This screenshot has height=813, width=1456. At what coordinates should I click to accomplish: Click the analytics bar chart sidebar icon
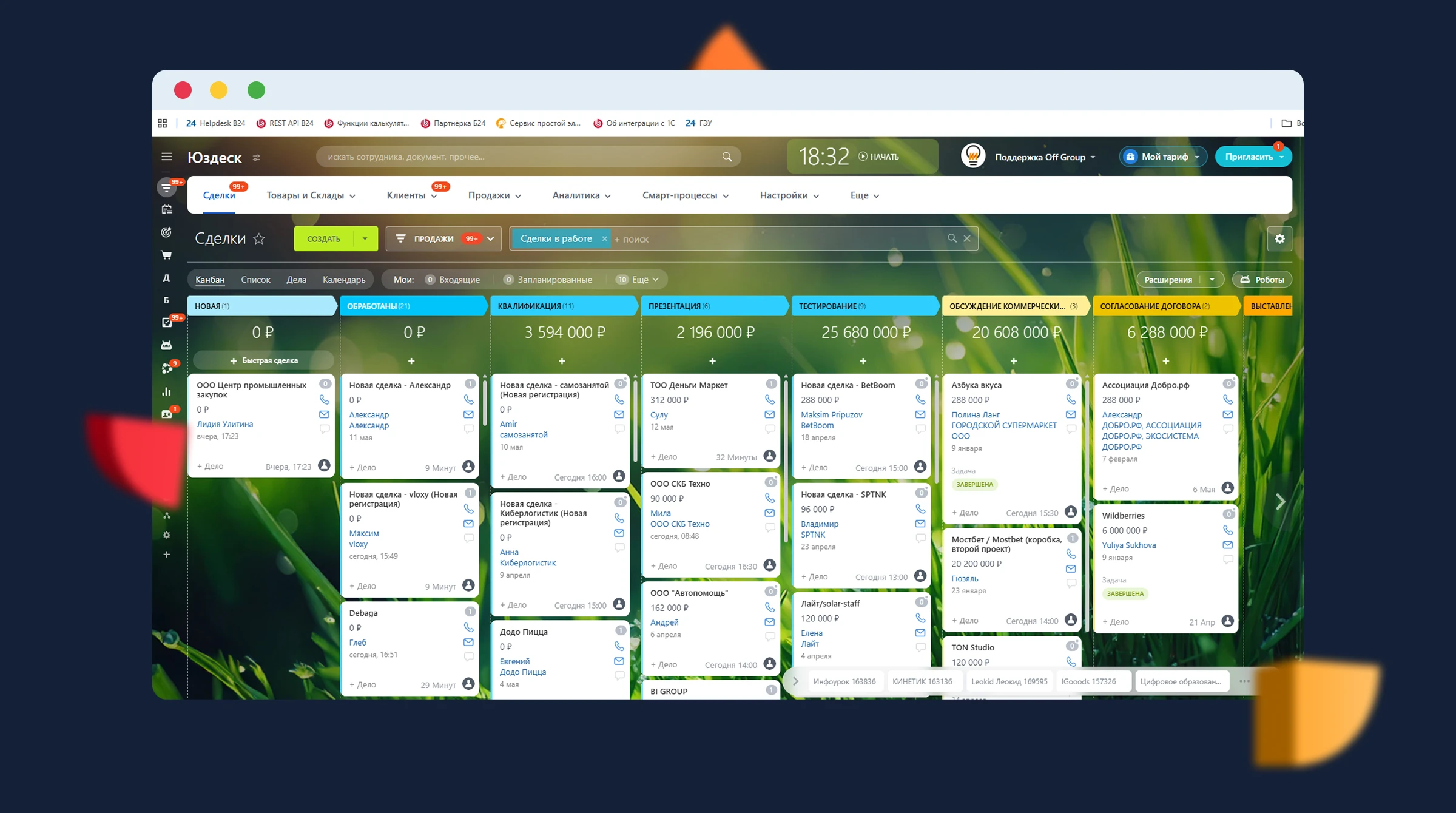pos(166,391)
